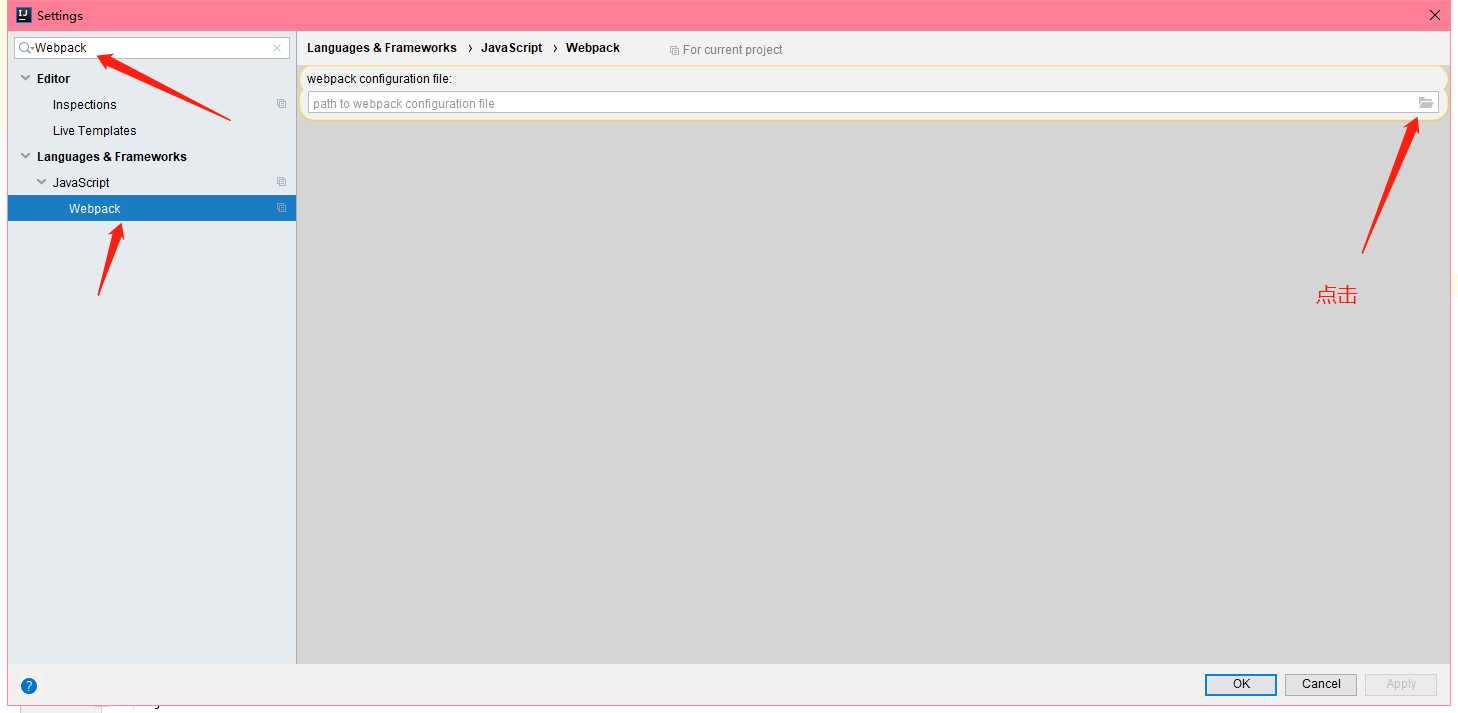This screenshot has height=713, width=1458.
Task: Confirm settings with the OK button
Action: pyautogui.click(x=1241, y=684)
